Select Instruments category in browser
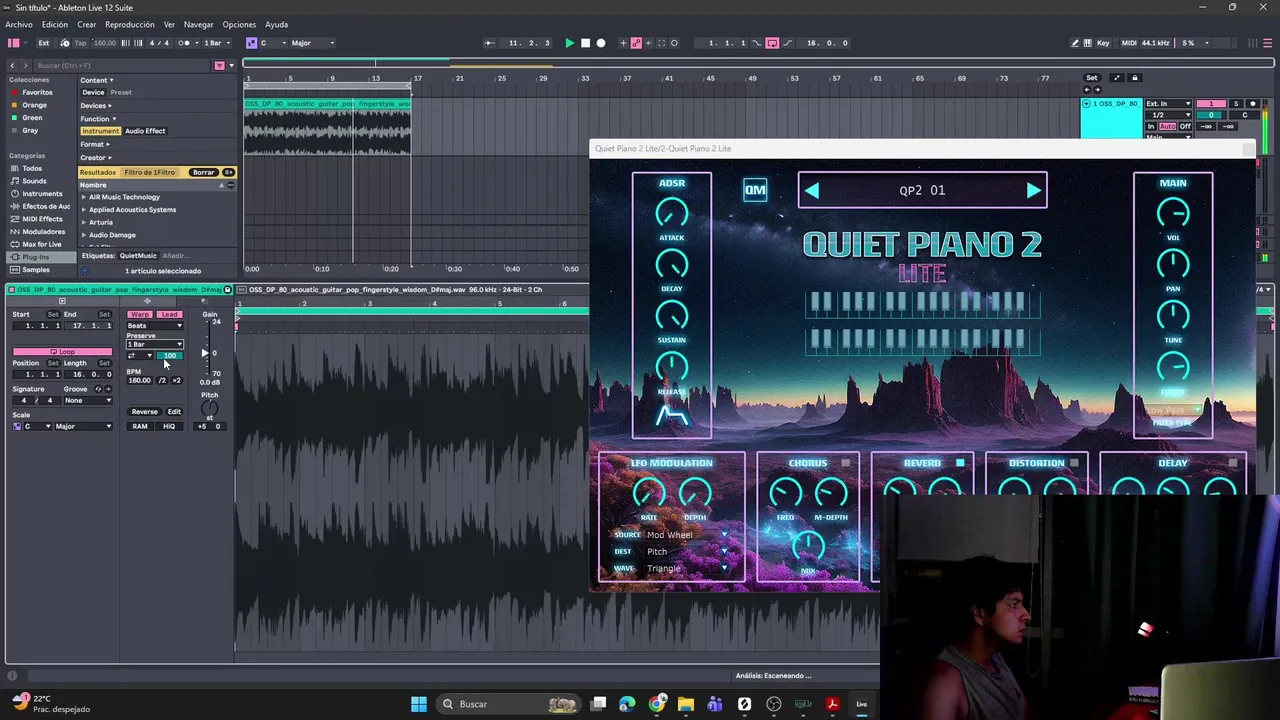The width and height of the screenshot is (1280, 720). pyautogui.click(x=42, y=193)
